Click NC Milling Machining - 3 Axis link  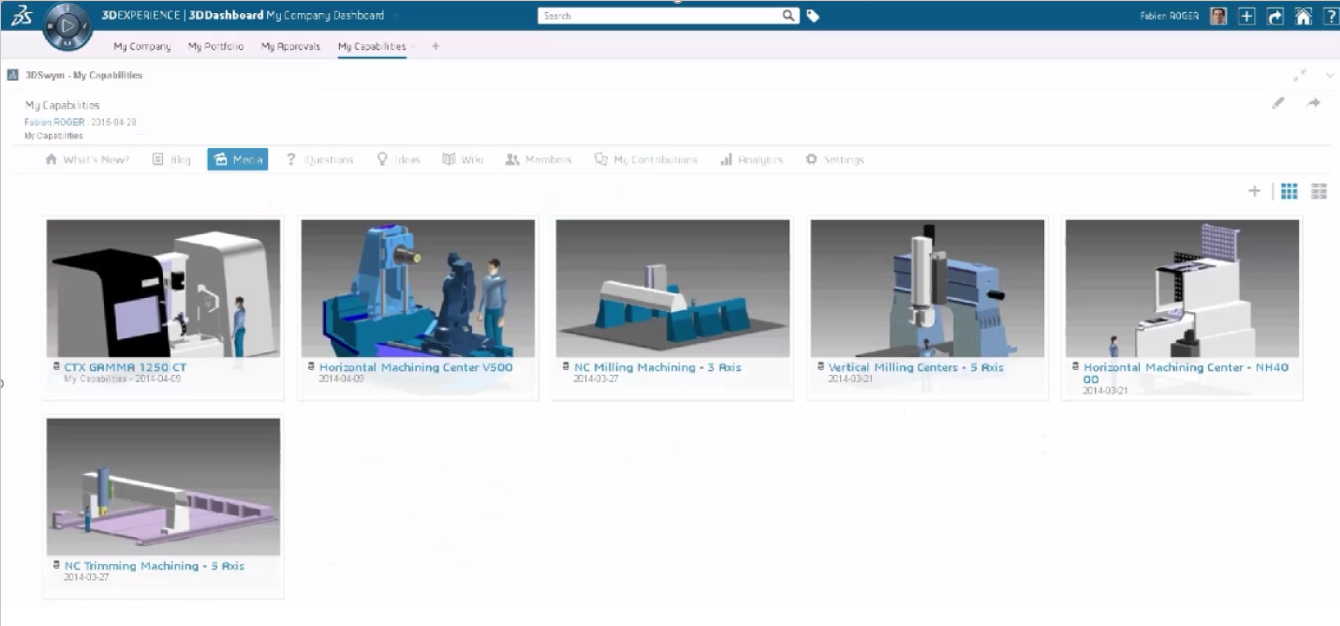658,367
